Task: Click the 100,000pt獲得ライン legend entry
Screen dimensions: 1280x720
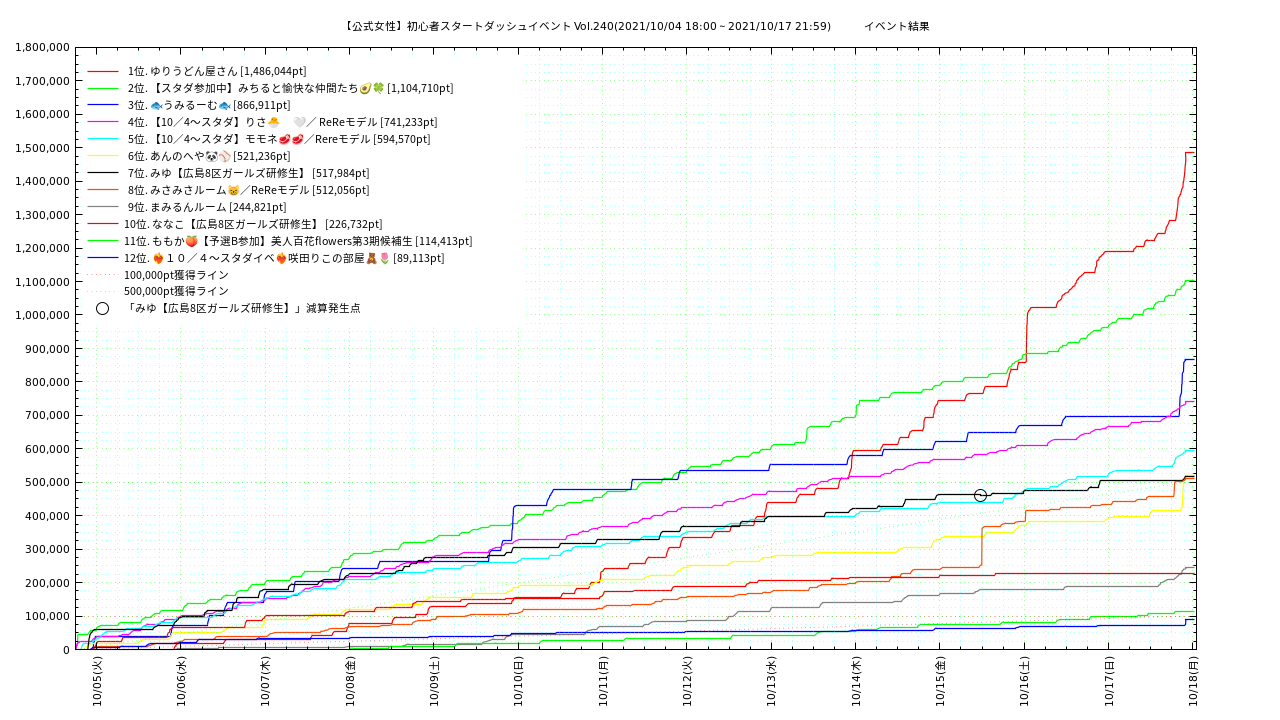Action: click(x=176, y=275)
